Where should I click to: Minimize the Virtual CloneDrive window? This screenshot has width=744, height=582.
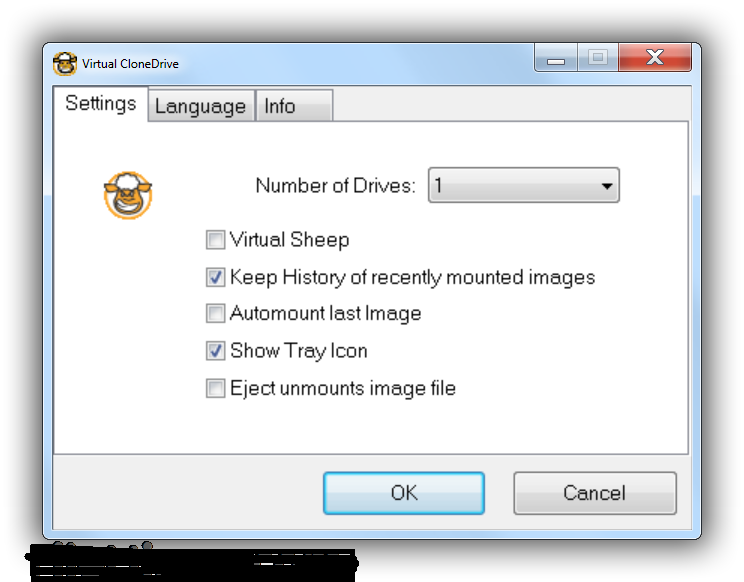click(556, 57)
